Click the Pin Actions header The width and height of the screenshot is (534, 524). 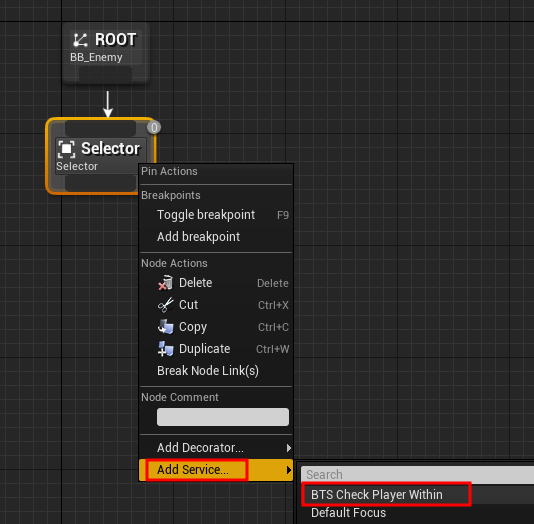tap(169, 171)
